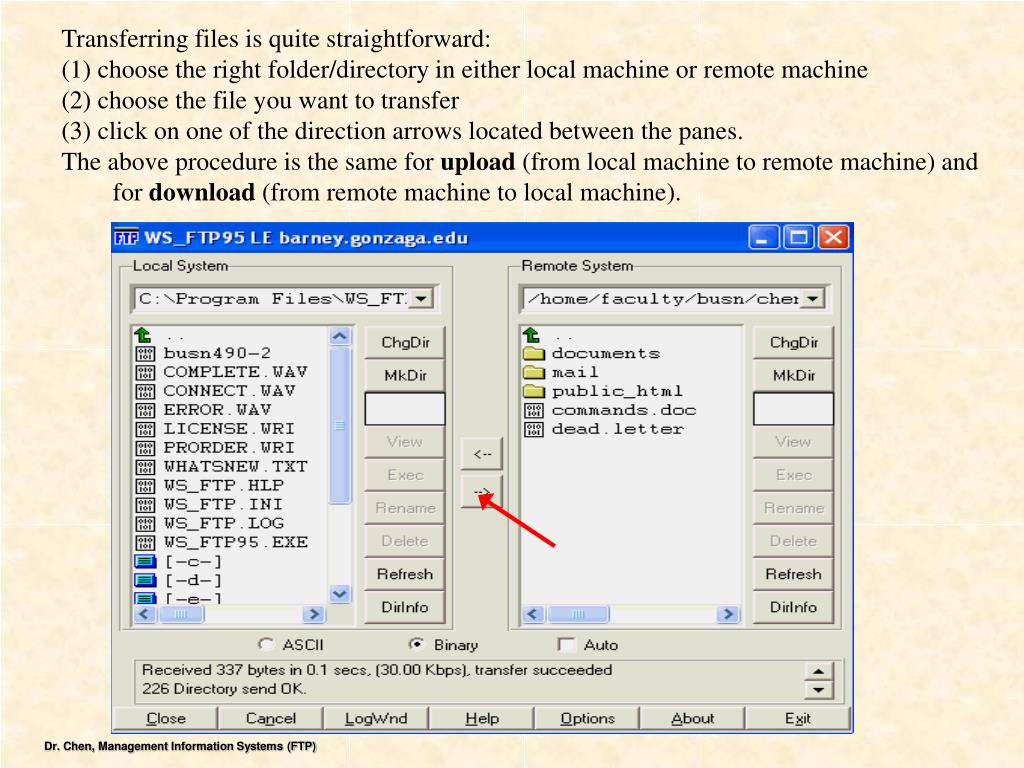Click the drive icon for [-c-]
The image size is (1024, 768).
pos(145,562)
